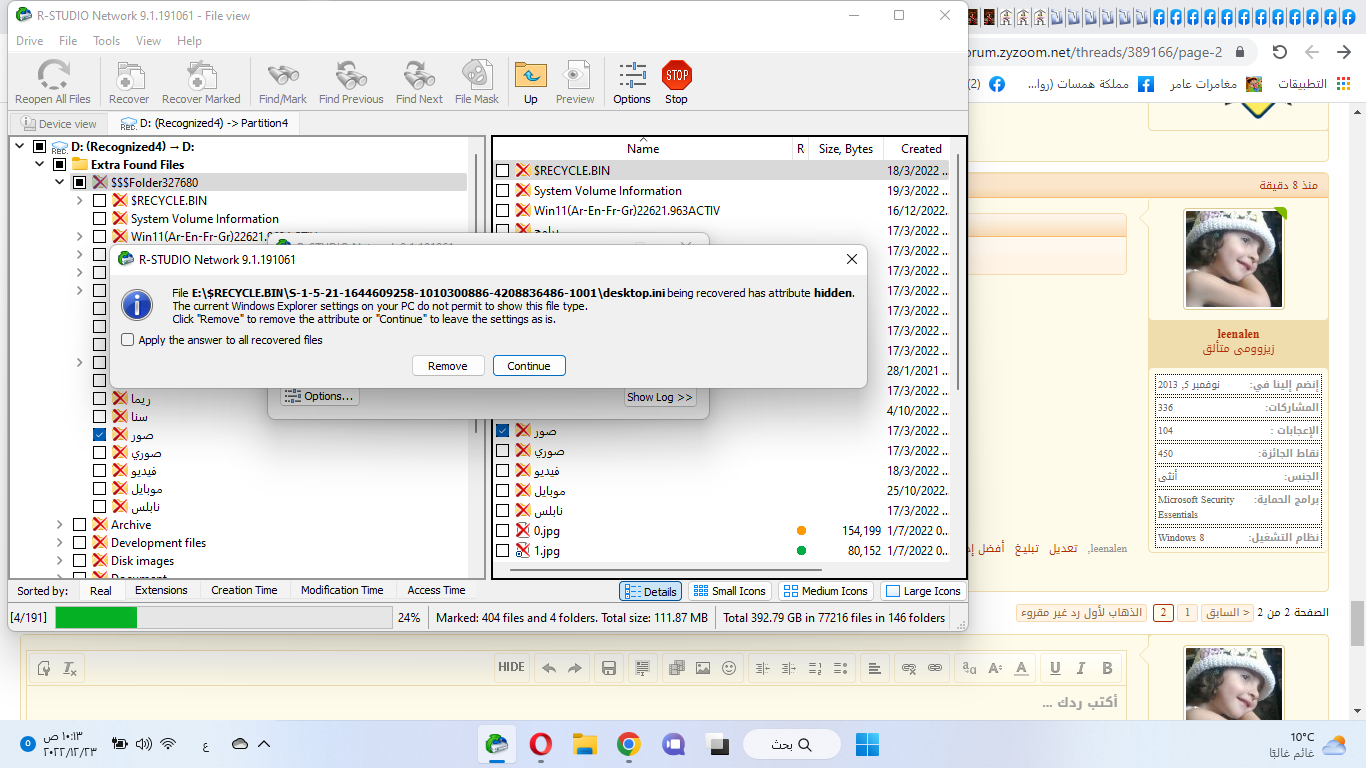Check System Volume Information in tree
The height and width of the screenshot is (768, 1366).
tap(99, 219)
